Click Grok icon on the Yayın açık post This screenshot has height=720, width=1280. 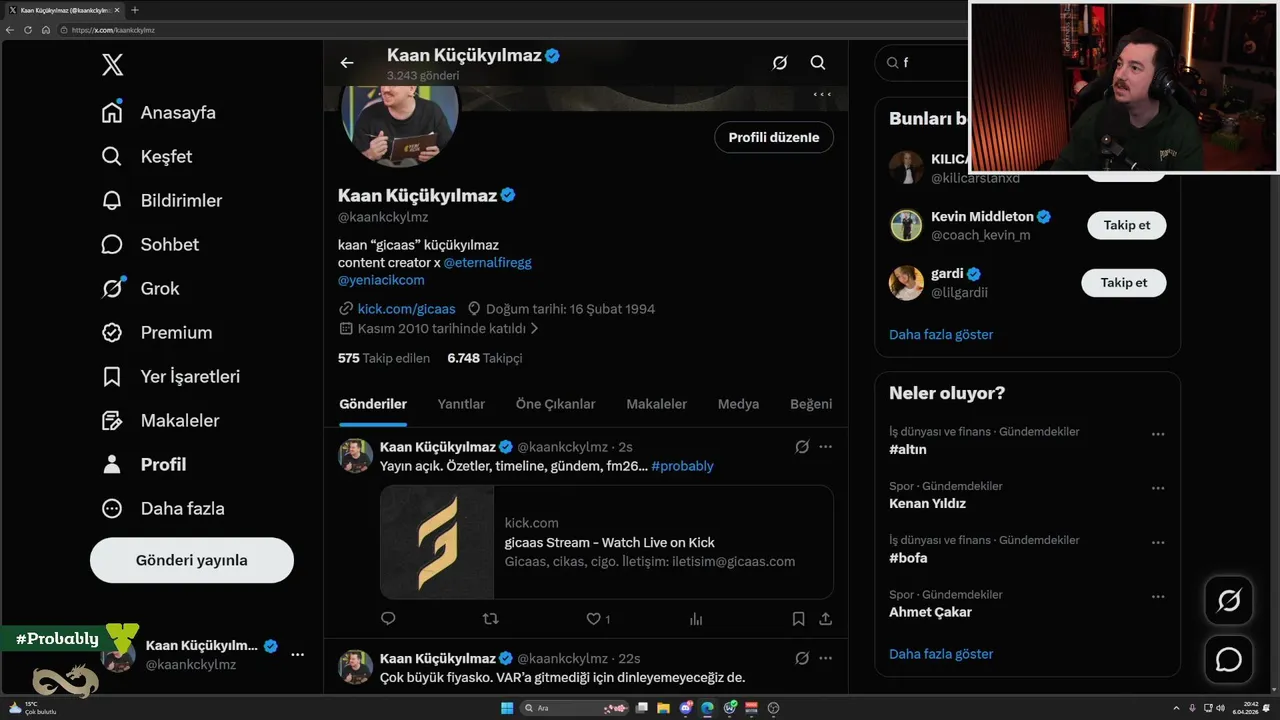pyautogui.click(x=802, y=447)
